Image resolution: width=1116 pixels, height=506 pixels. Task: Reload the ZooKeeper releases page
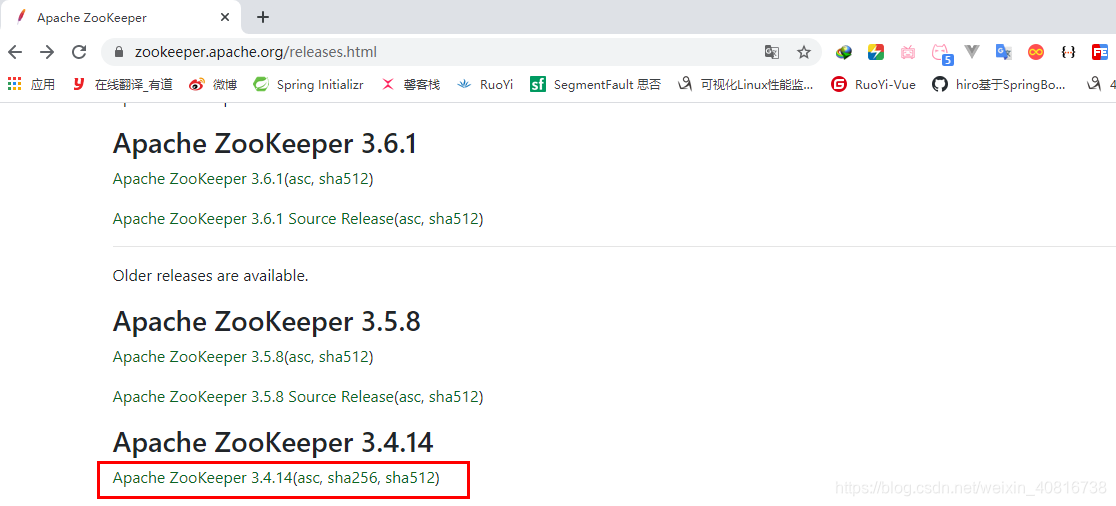[x=80, y=52]
